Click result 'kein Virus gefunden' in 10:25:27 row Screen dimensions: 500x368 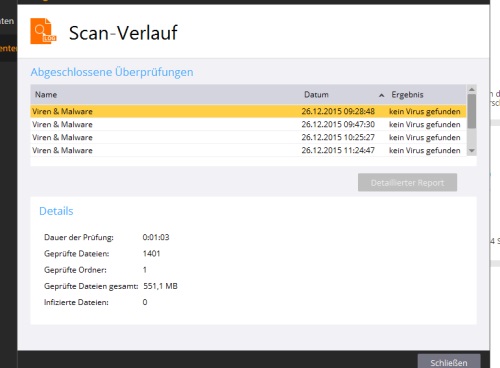(x=425, y=137)
